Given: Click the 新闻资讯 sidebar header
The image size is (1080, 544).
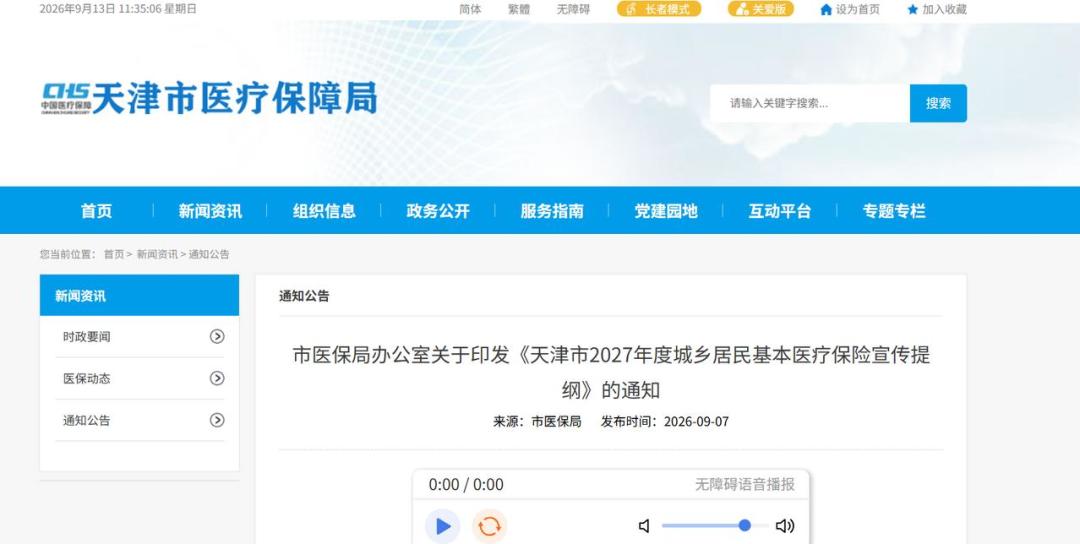Looking at the screenshot, I should point(139,295).
